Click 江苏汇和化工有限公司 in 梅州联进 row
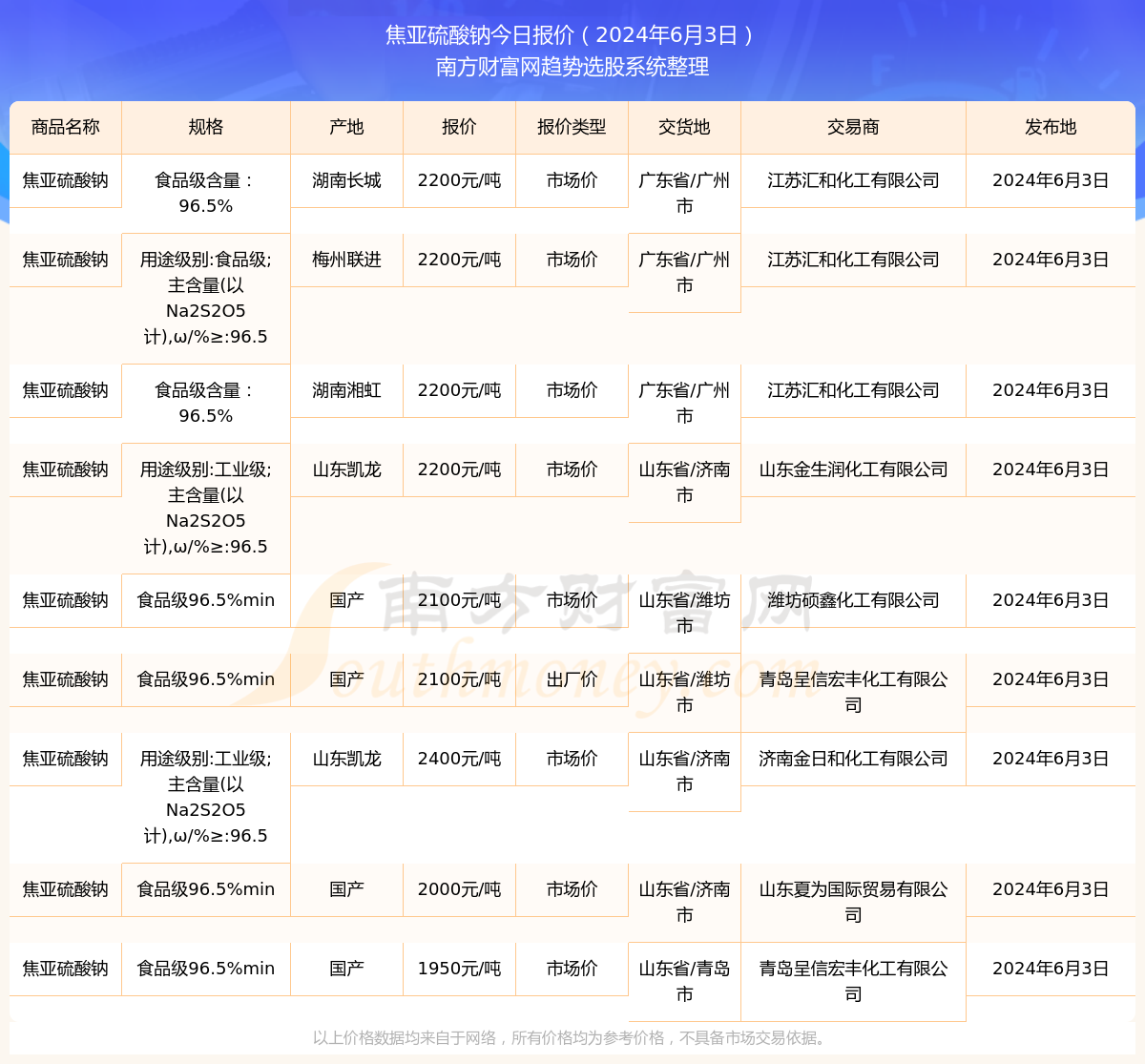Image resolution: width=1145 pixels, height=1064 pixels. [x=853, y=260]
